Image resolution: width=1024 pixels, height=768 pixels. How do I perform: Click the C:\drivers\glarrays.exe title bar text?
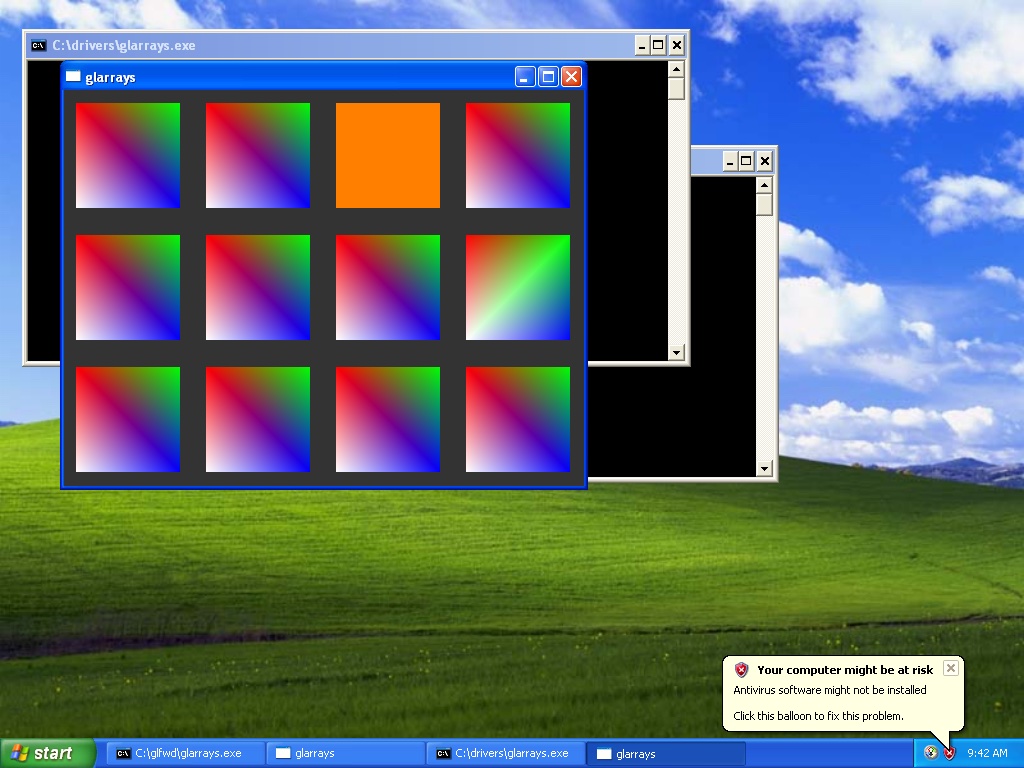tap(124, 45)
